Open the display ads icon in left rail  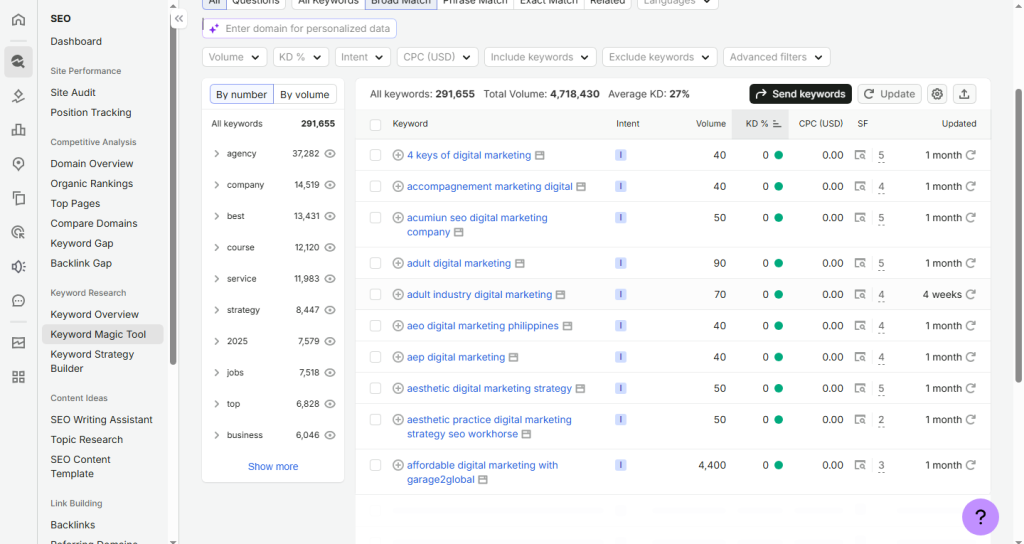click(x=18, y=232)
